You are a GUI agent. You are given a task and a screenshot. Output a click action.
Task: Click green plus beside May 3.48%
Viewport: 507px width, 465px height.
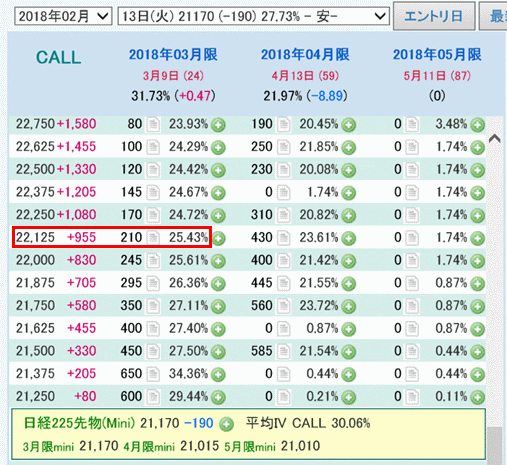pos(478,125)
